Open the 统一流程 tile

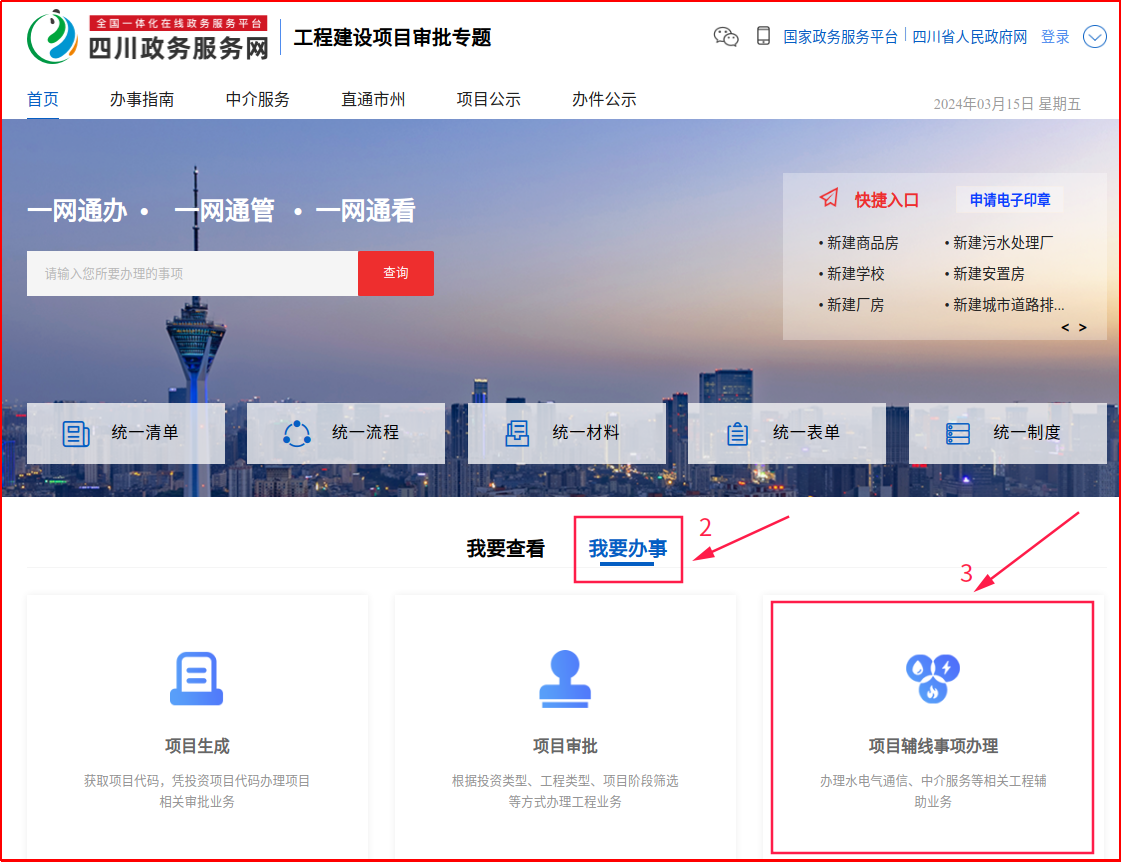pyautogui.click(x=345, y=433)
